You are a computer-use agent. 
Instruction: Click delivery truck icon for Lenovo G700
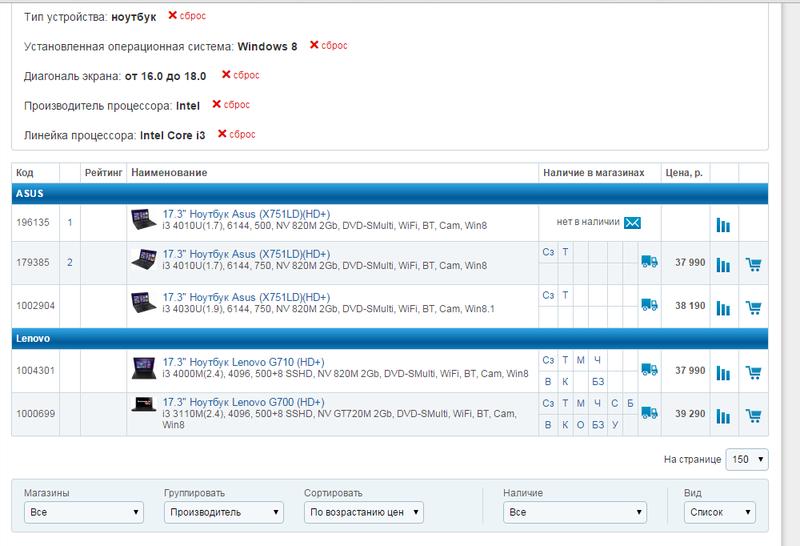pos(649,412)
